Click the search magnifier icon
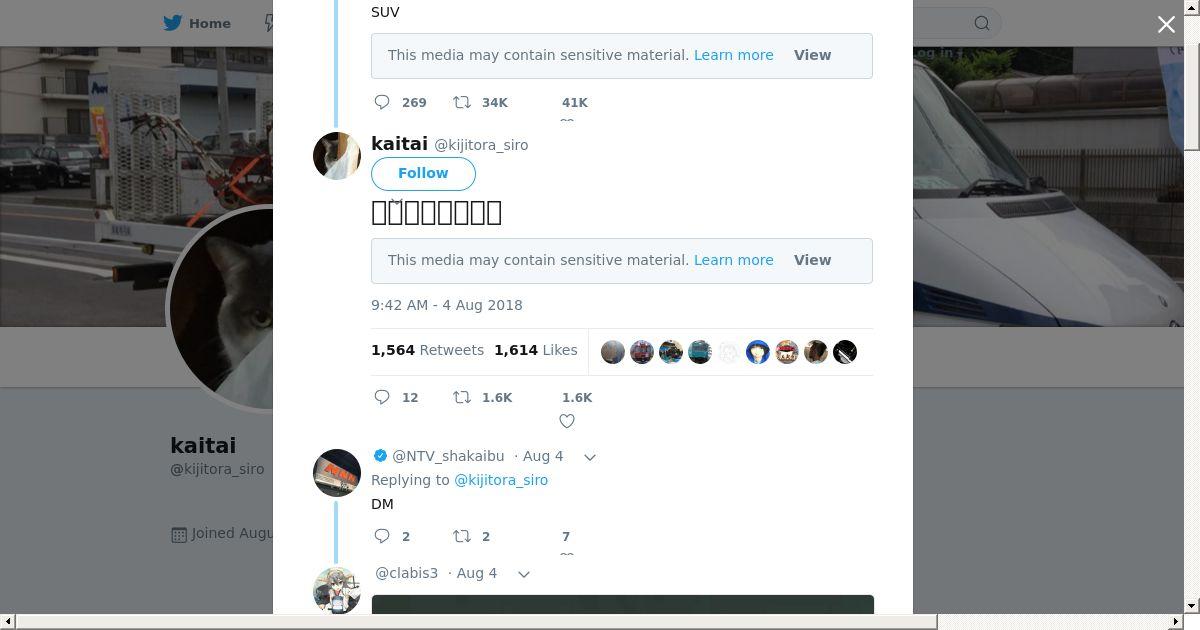Image resolution: width=1200 pixels, height=630 pixels. point(982,23)
